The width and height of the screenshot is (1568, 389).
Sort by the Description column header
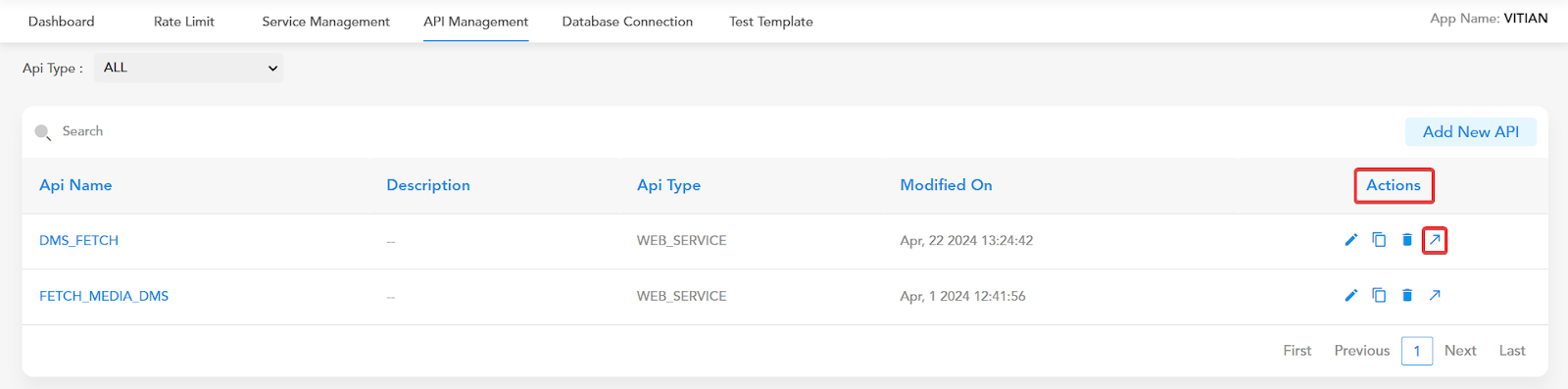[428, 185]
